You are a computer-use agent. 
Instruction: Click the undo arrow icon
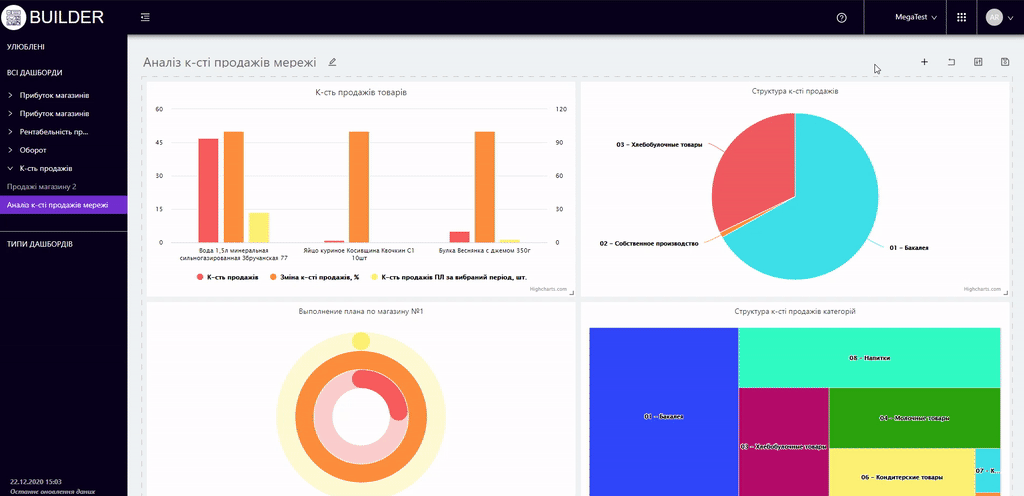[951, 62]
